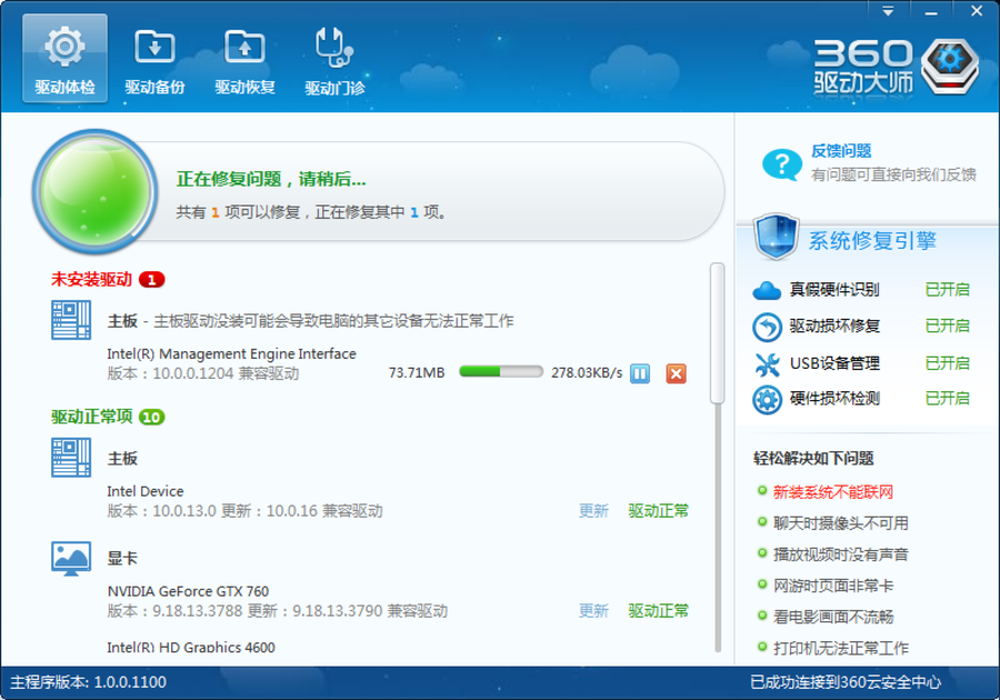Image resolution: width=1000 pixels, height=700 pixels.
Task: Click 驱动正常 status for Intel Device
Action: (x=658, y=511)
